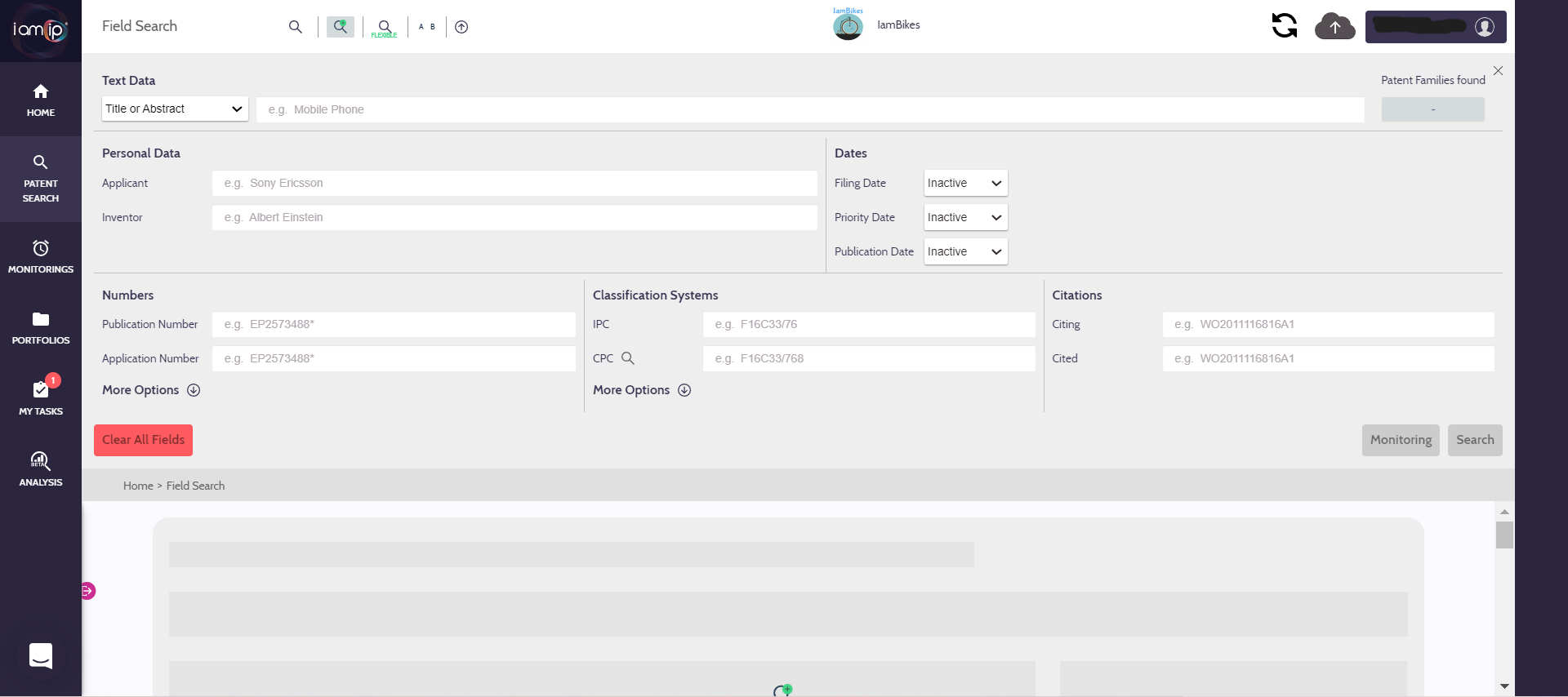Viewport: 1568px width, 697px height.
Task: Click the A B comparison search icon
Action: point(426,27)
